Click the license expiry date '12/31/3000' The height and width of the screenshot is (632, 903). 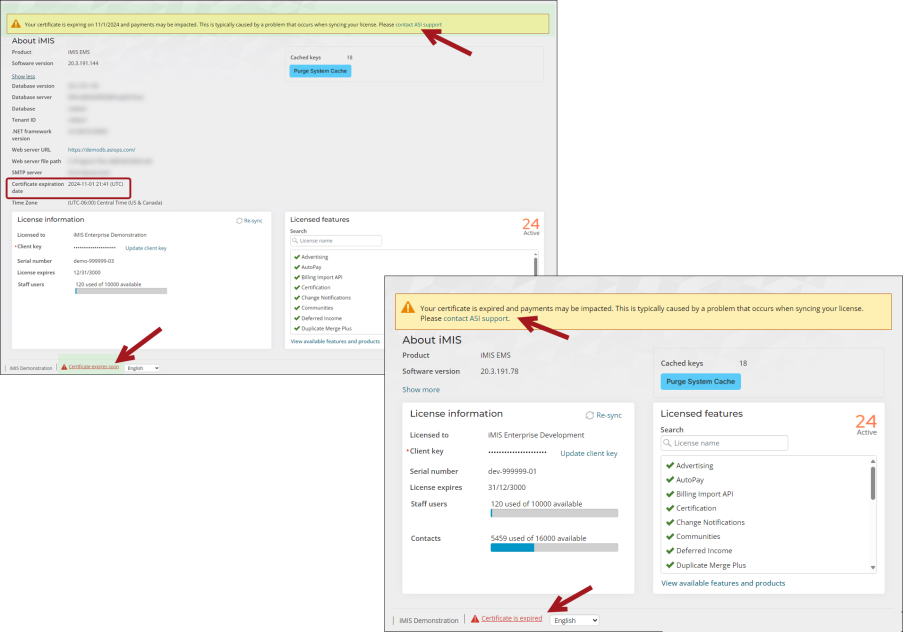pos(87,273)
